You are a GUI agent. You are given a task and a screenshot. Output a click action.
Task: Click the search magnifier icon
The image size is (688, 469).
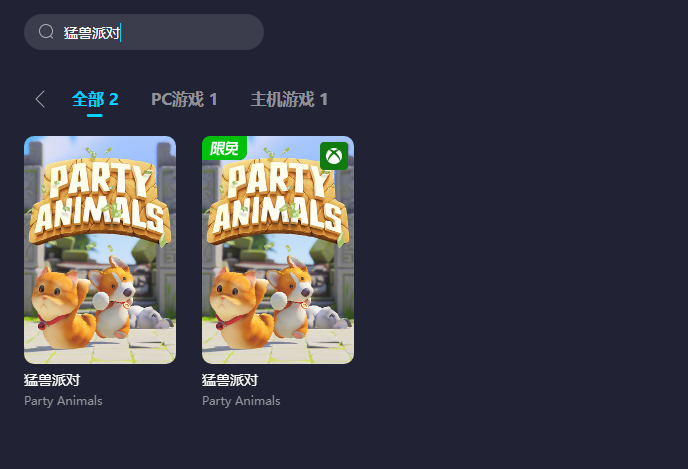tap(46, 32)
